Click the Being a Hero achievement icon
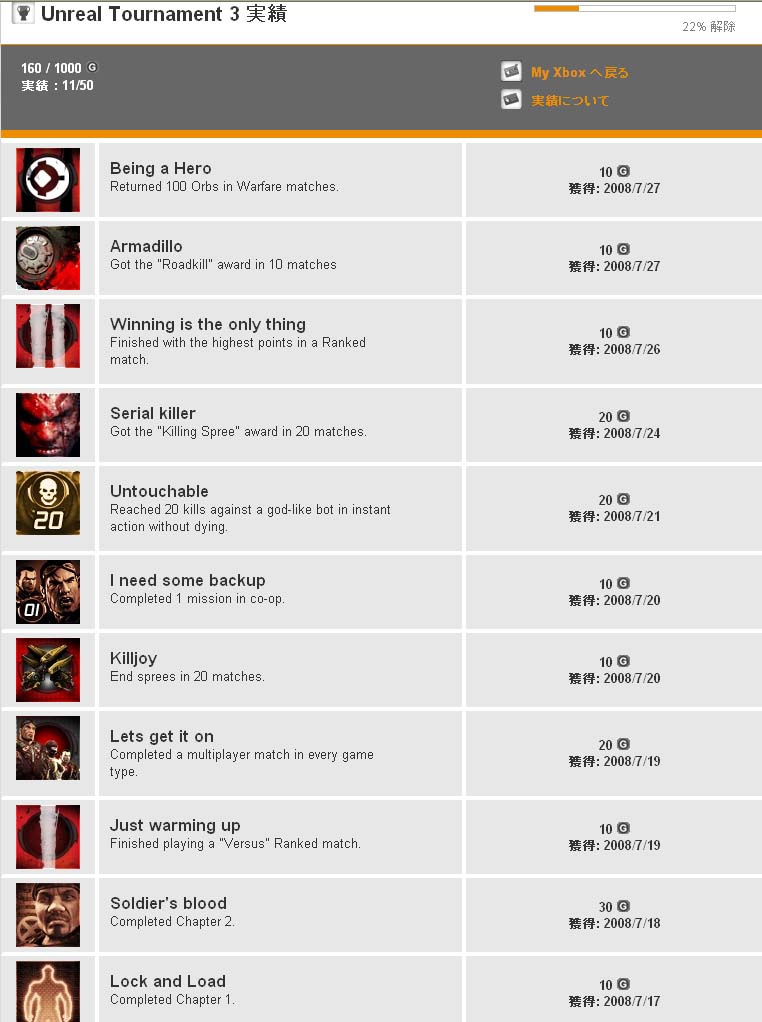 48,180
